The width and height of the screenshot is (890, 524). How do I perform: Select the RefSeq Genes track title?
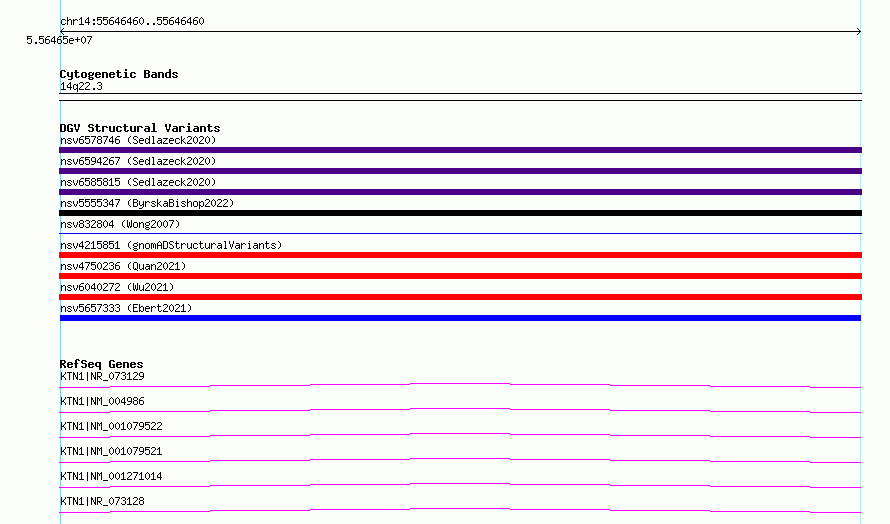(x=101, y=364)
